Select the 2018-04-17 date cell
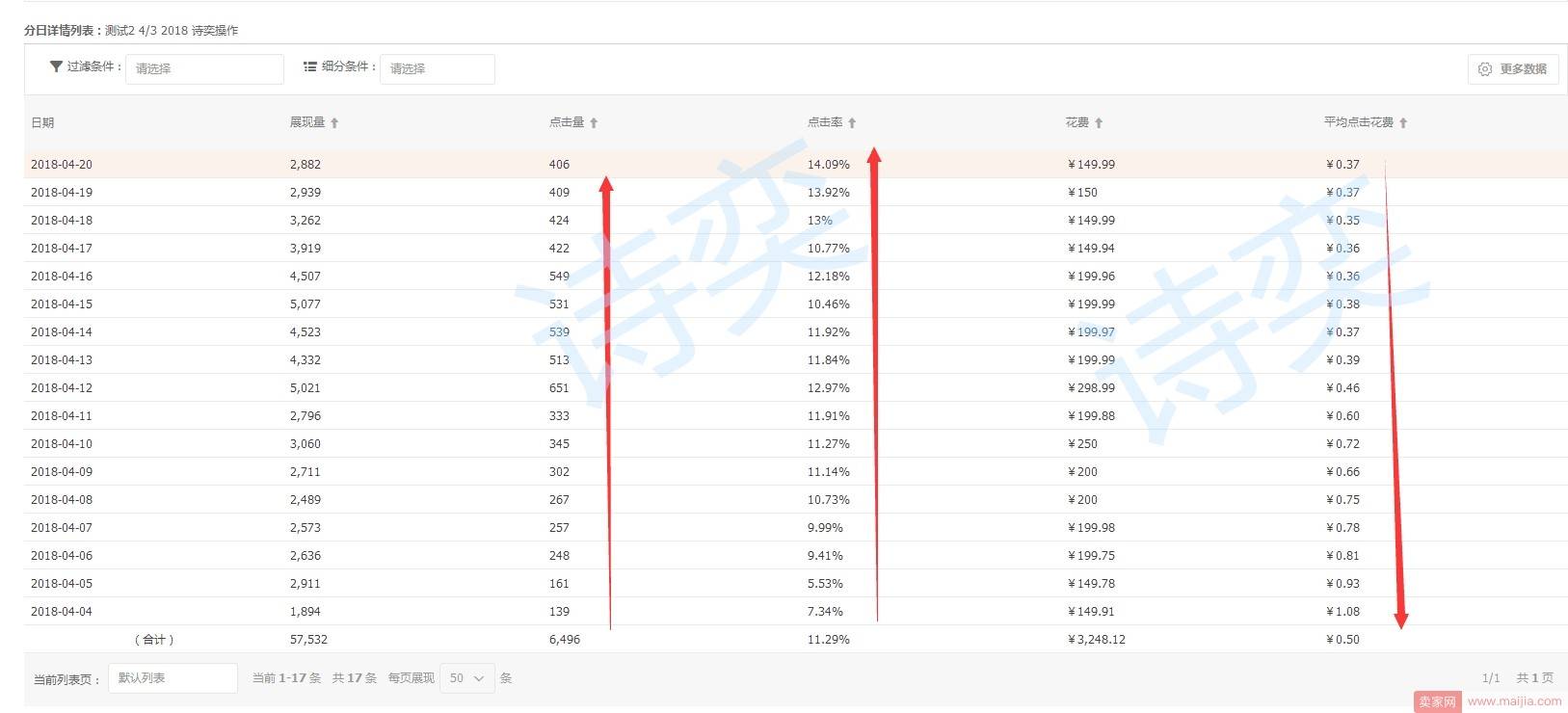1568x713 pixels. click(62, 249)
